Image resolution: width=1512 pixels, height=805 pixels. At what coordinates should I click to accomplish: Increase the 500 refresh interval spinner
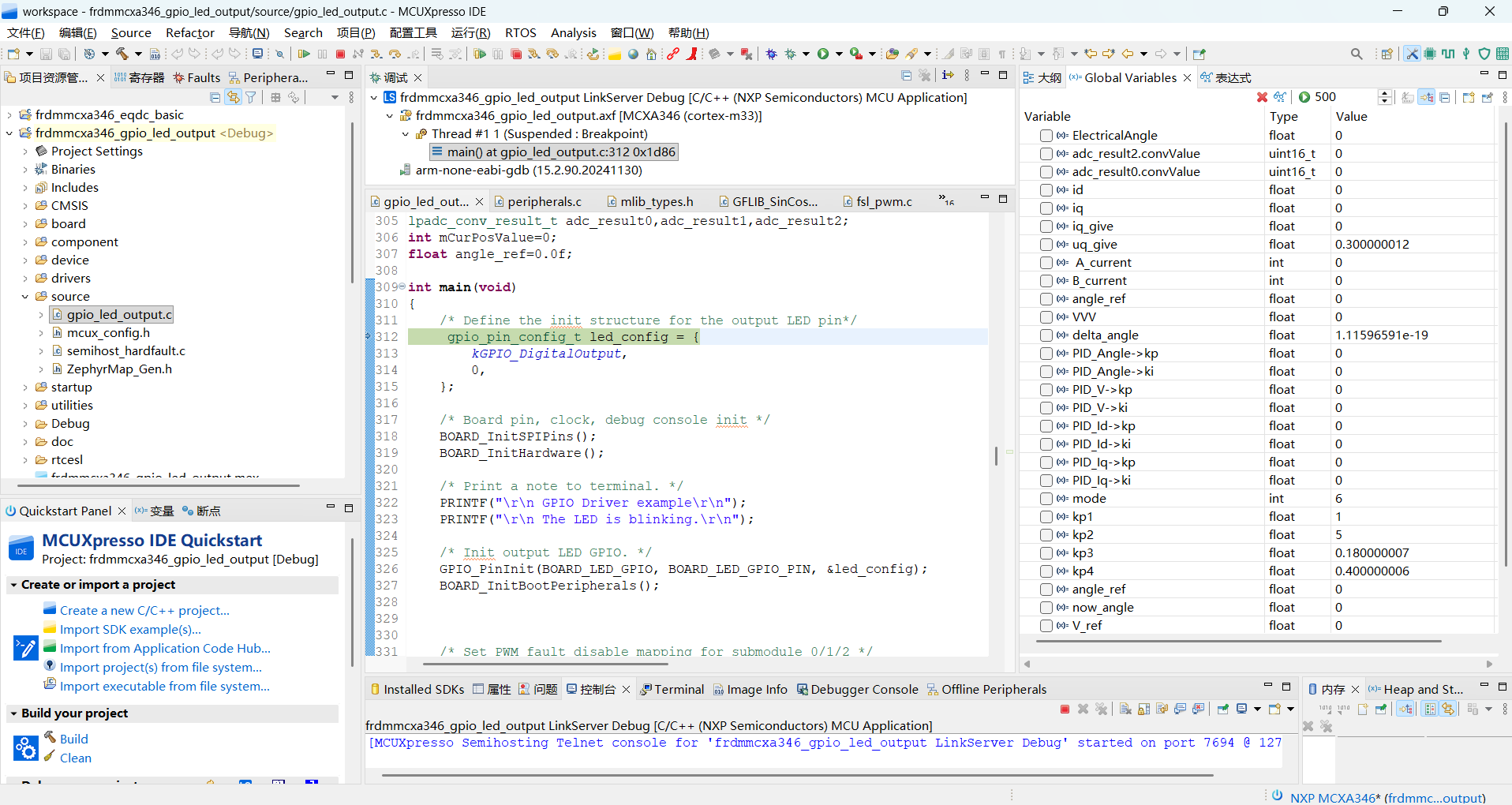tap(1384, 93)
